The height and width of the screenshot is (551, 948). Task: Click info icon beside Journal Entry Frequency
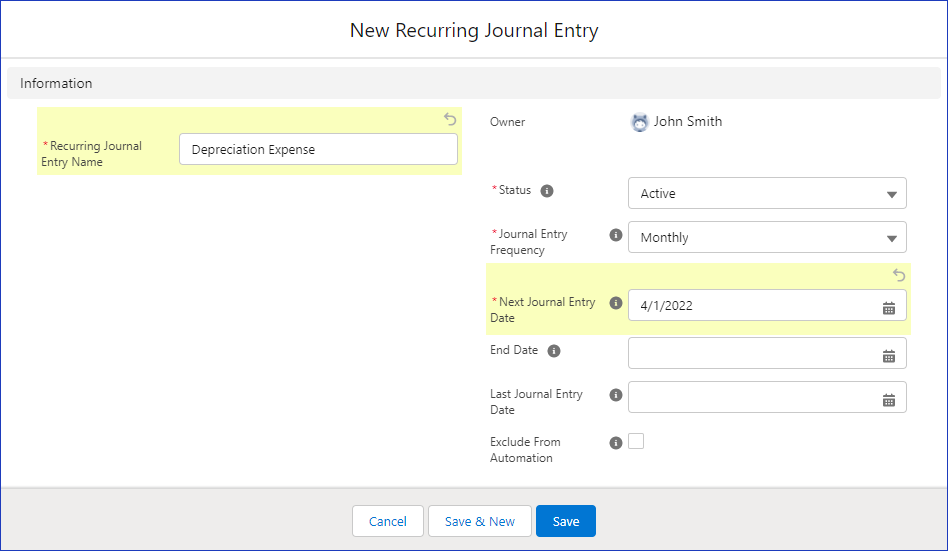coord(616,235)
